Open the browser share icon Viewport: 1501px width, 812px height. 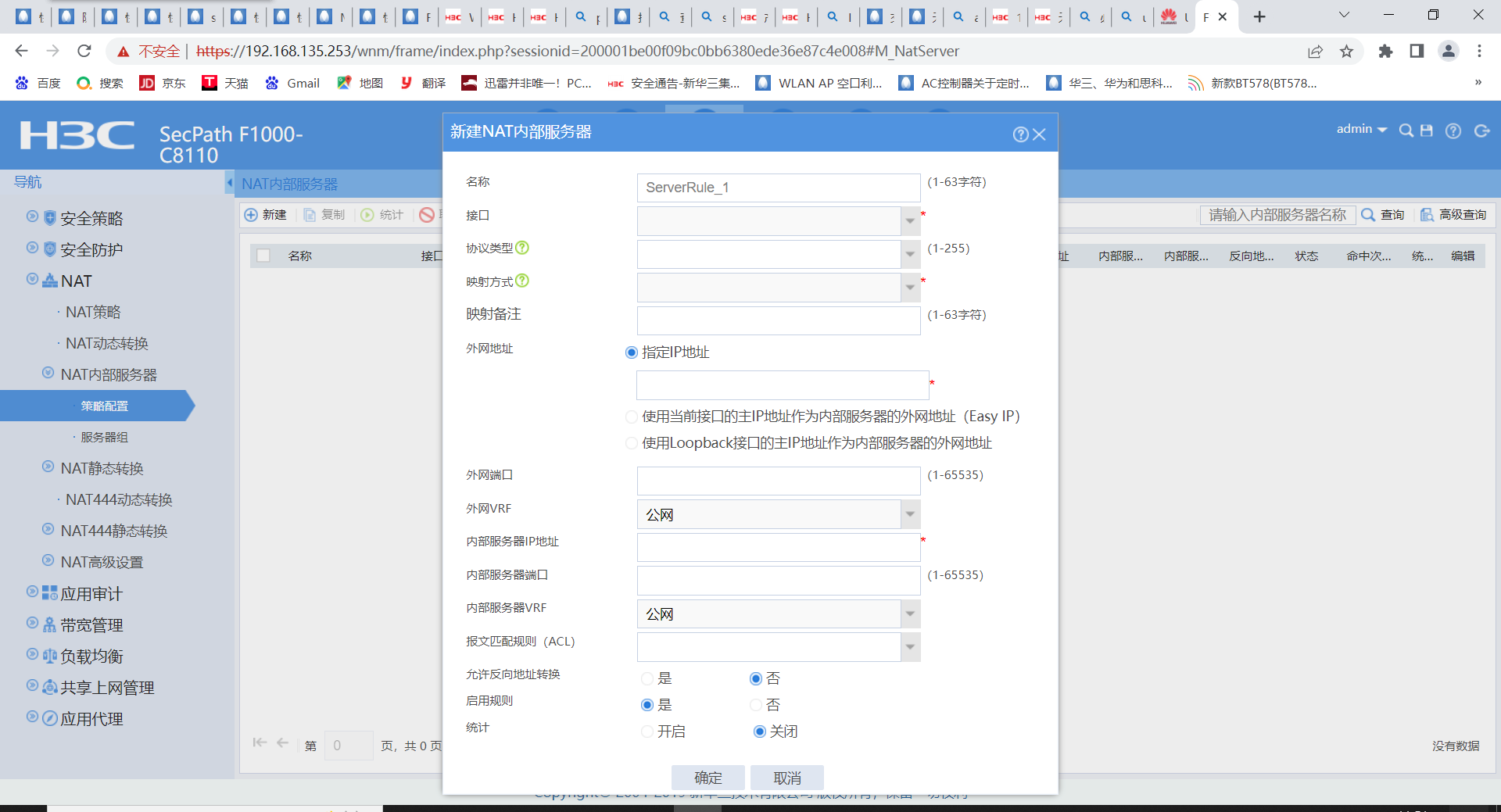tap(1315, 52)
